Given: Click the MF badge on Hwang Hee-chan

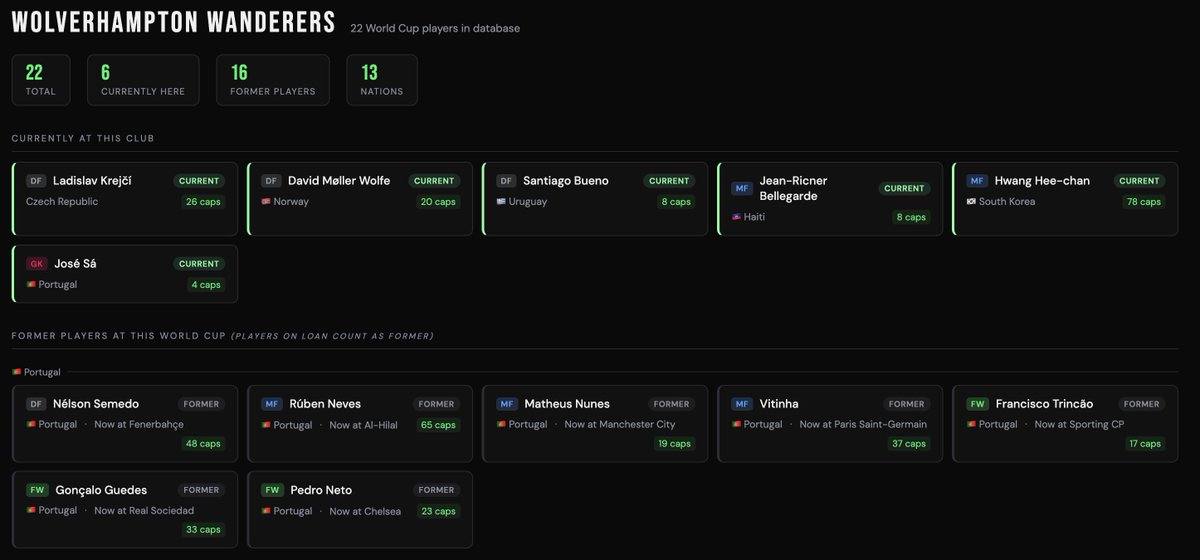Looking at the screenshot, I should (x=977, y=181).
